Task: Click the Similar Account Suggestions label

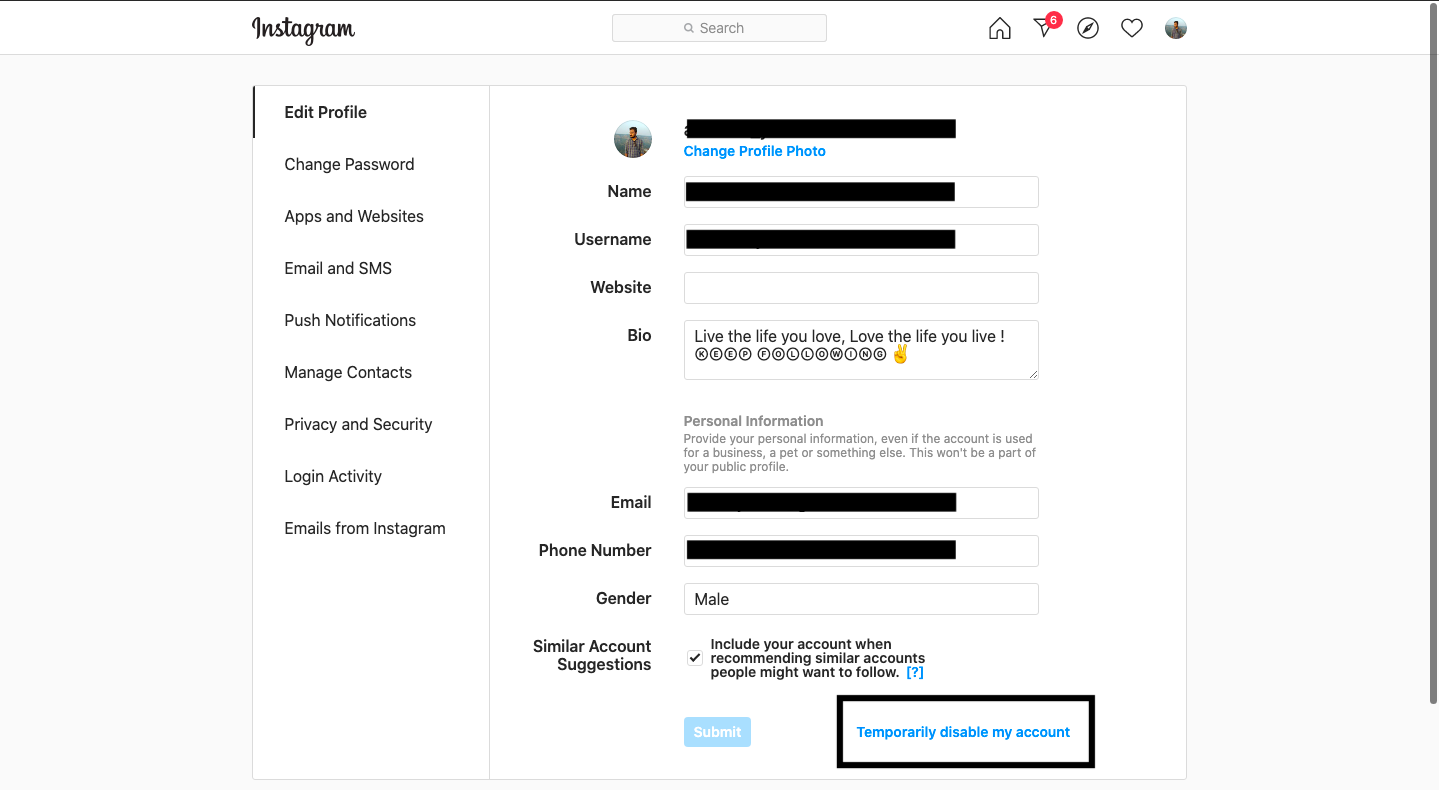Action: point(592,655)
